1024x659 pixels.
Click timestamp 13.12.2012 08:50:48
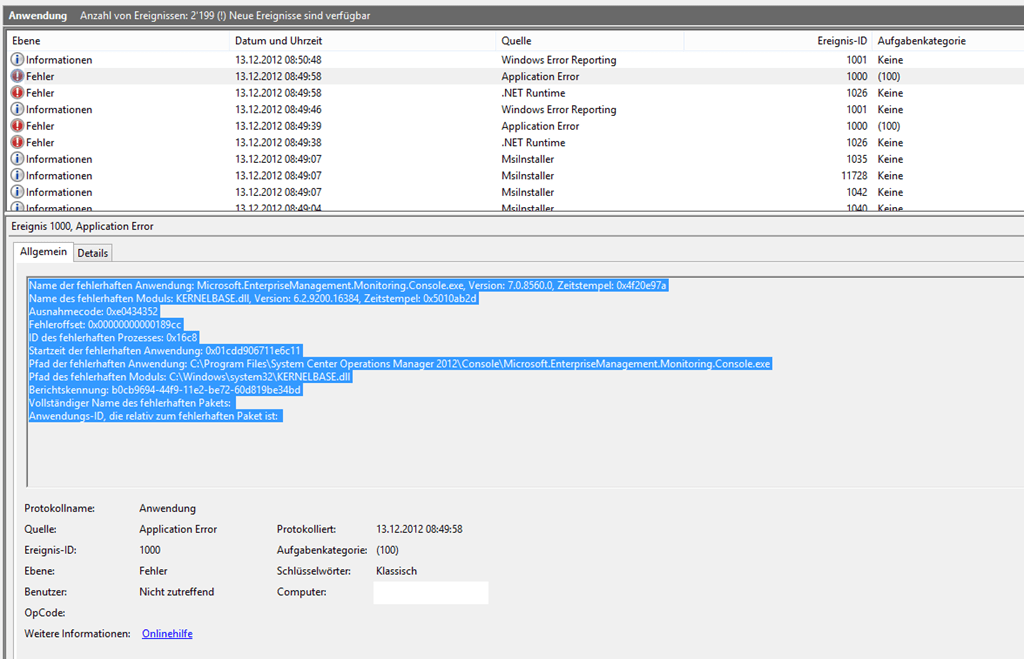pos(278,59)
